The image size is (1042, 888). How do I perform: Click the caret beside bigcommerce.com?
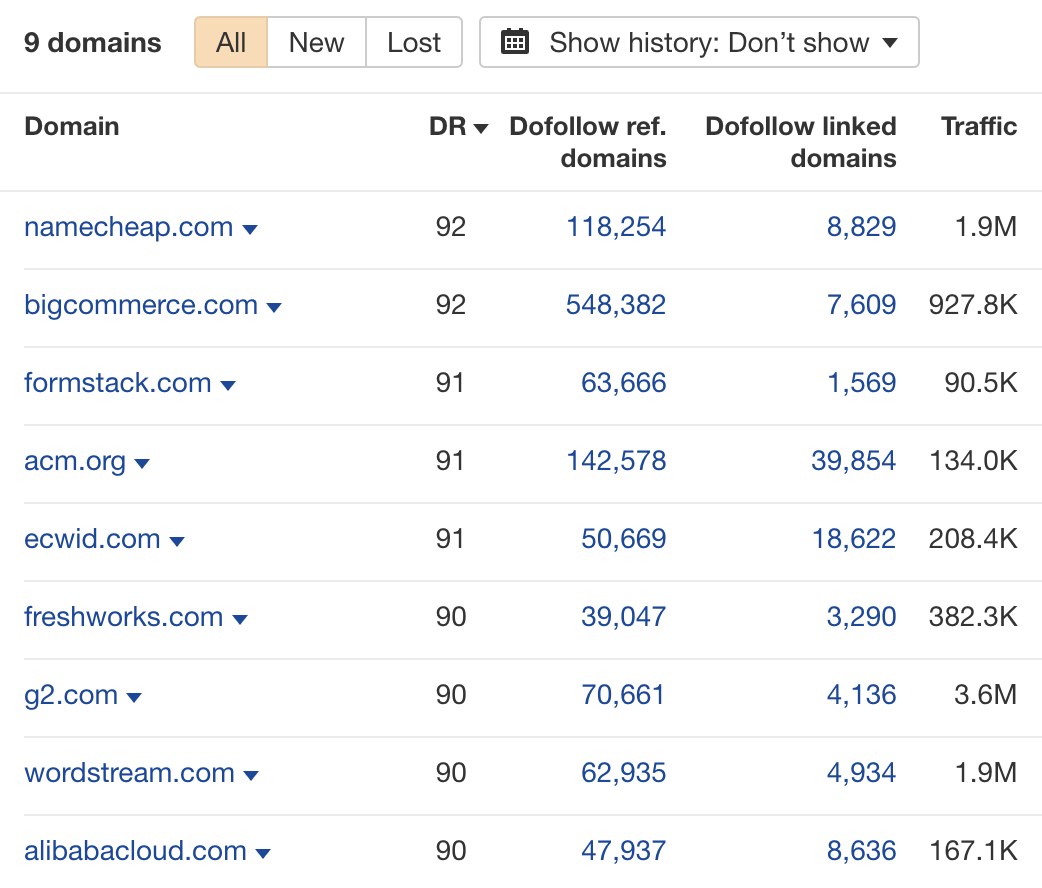click(x=273, y=306)
